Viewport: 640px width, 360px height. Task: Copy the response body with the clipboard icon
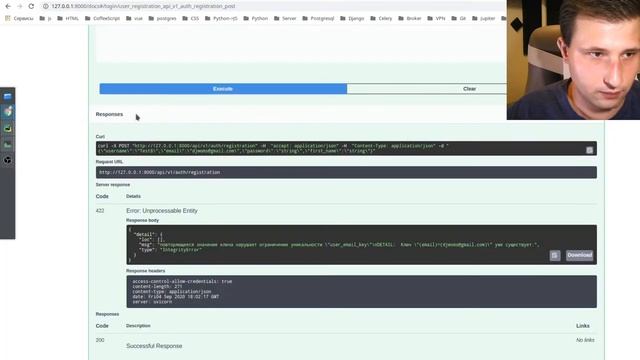click(x=554, y=256)
